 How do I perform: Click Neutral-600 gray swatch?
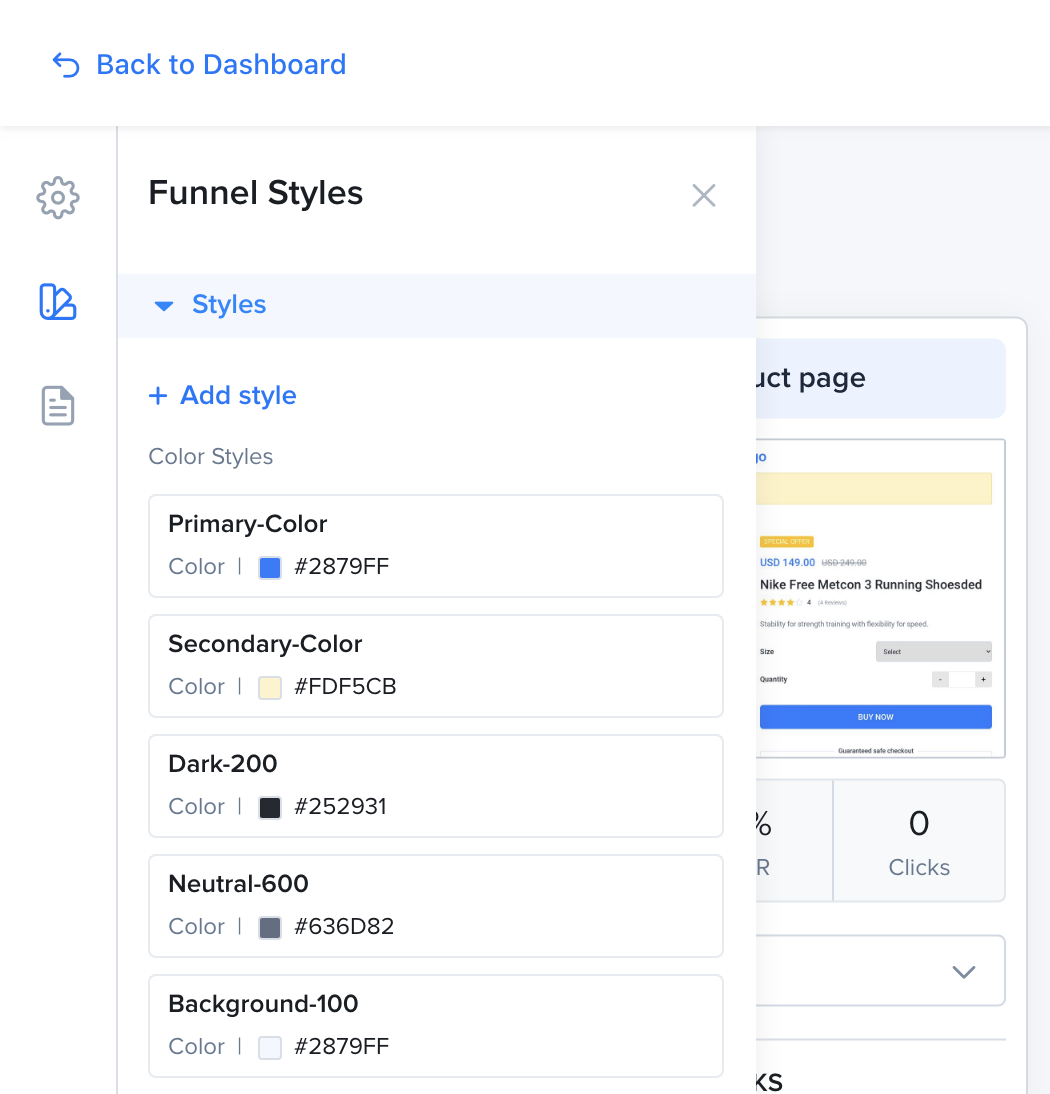tap(270, 927)
